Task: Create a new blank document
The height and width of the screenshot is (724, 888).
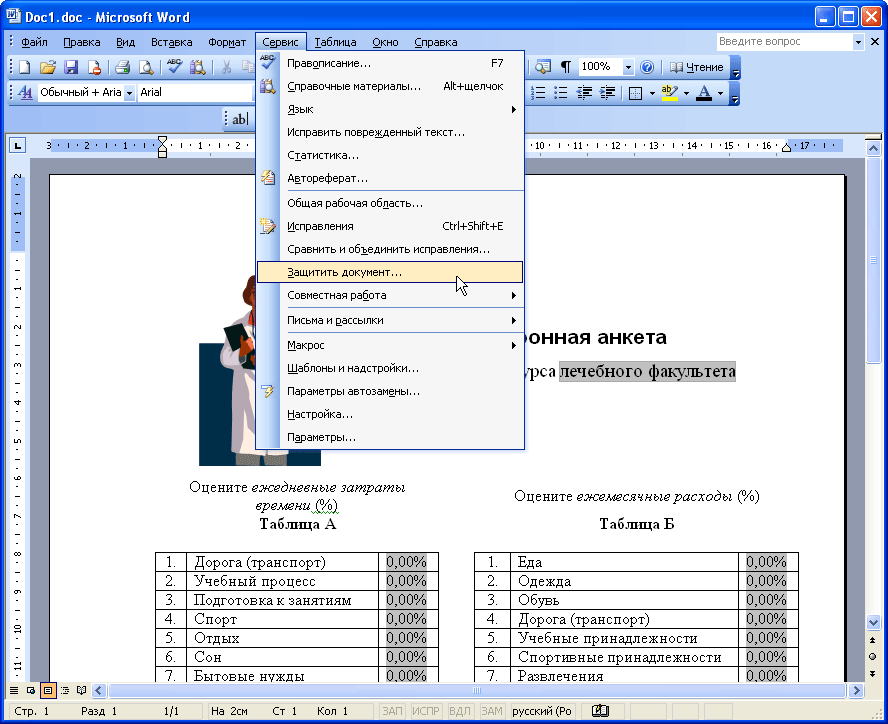Action: point(24,67)
